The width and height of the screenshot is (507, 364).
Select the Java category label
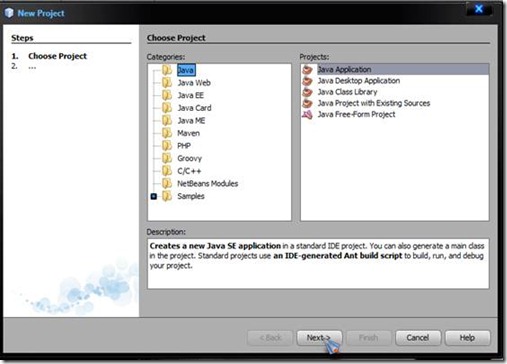[186, 70]
